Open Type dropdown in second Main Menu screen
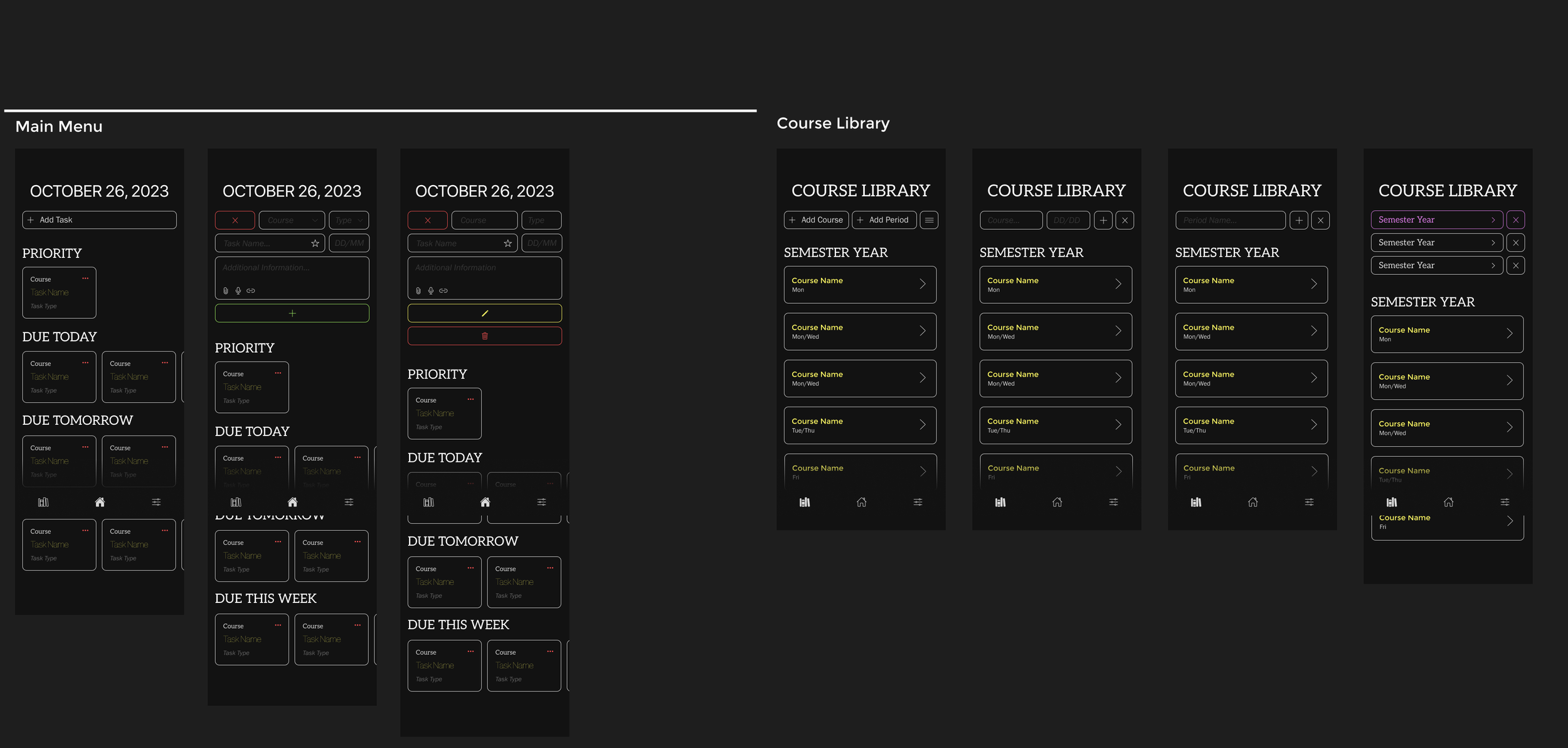Viewport: 1568px width, 748px height. (349, 220)
